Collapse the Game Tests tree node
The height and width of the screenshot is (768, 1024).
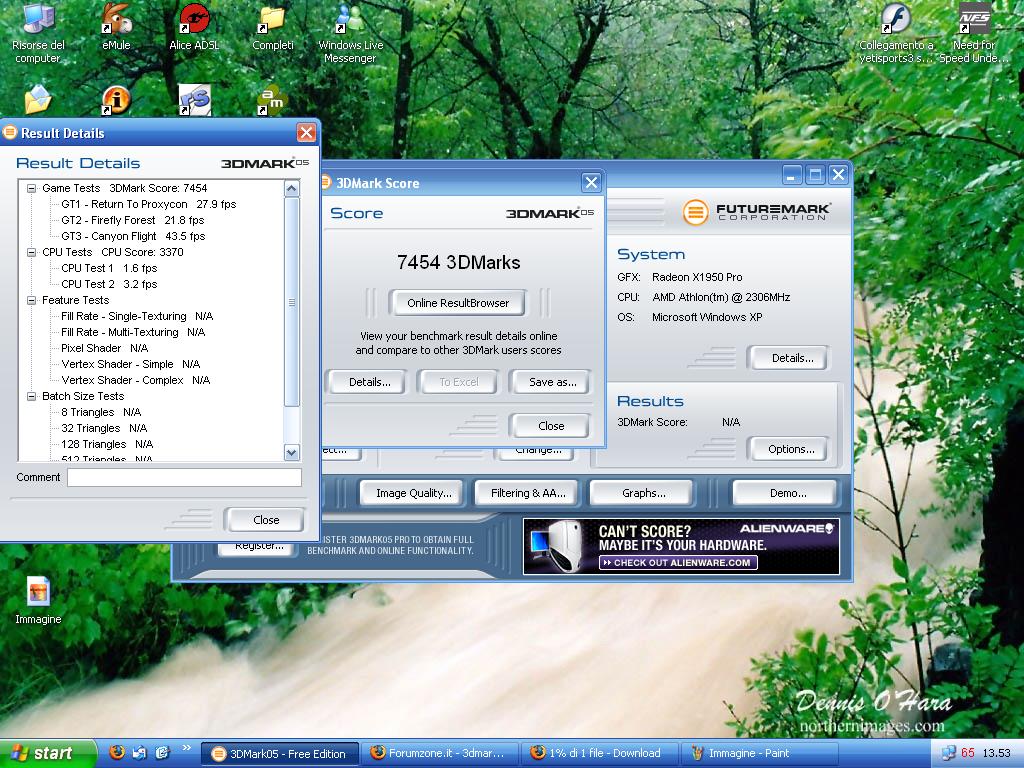tap(31, 188)
